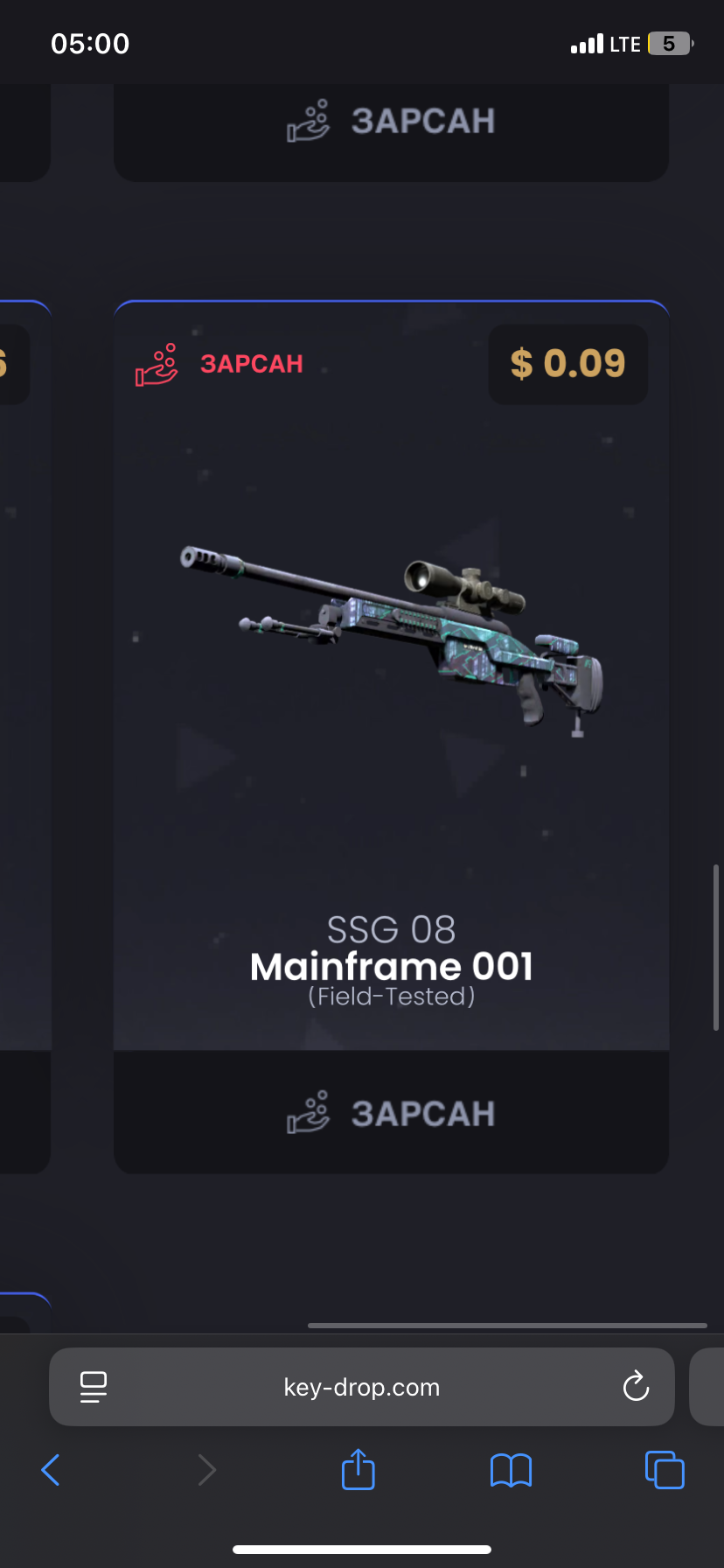Tap the red hand-coins icon
724x1568 pixels.
pyautogui.click(x=157, y=364)
